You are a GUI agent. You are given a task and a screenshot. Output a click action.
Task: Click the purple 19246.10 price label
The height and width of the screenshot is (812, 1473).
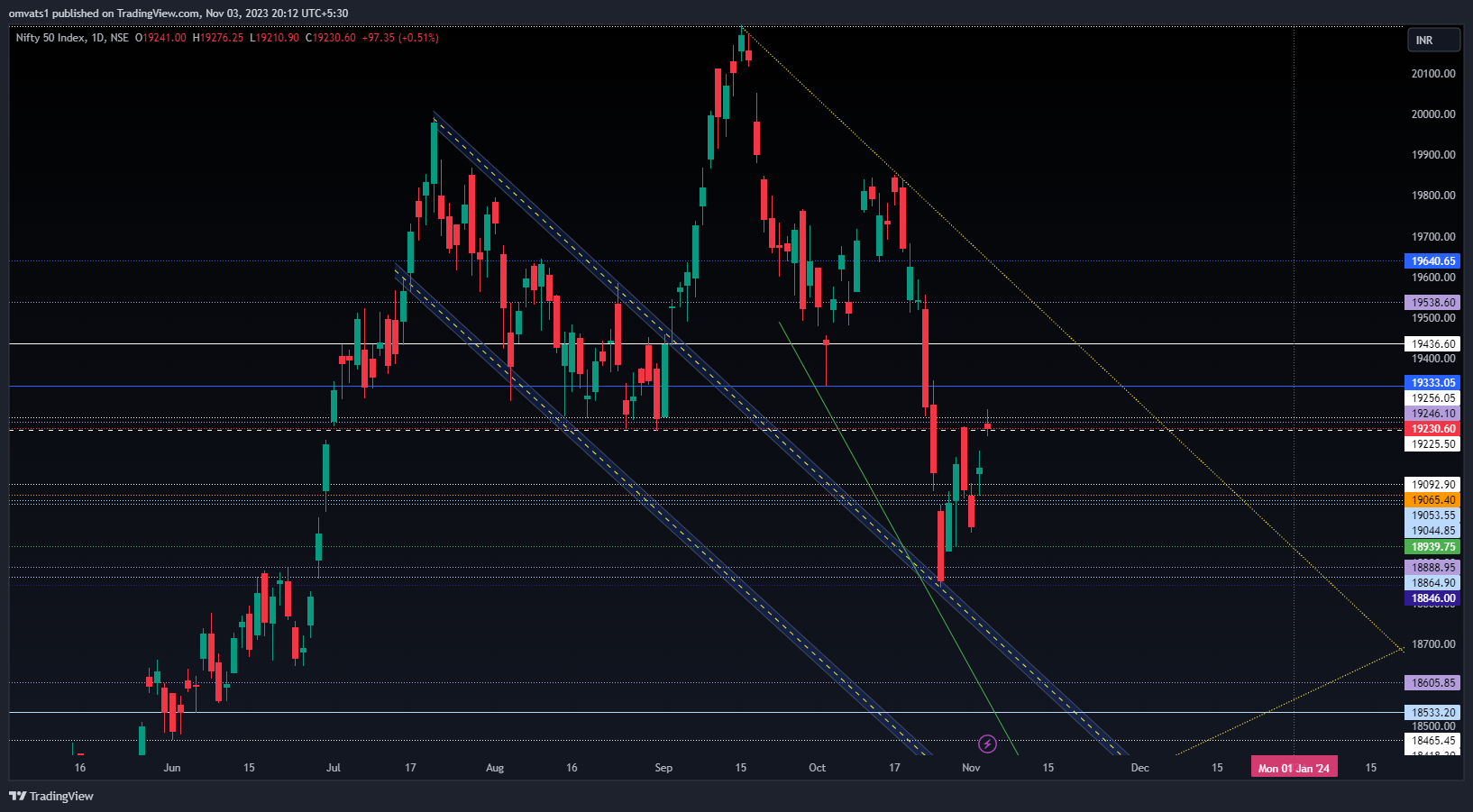point(1432,414)
